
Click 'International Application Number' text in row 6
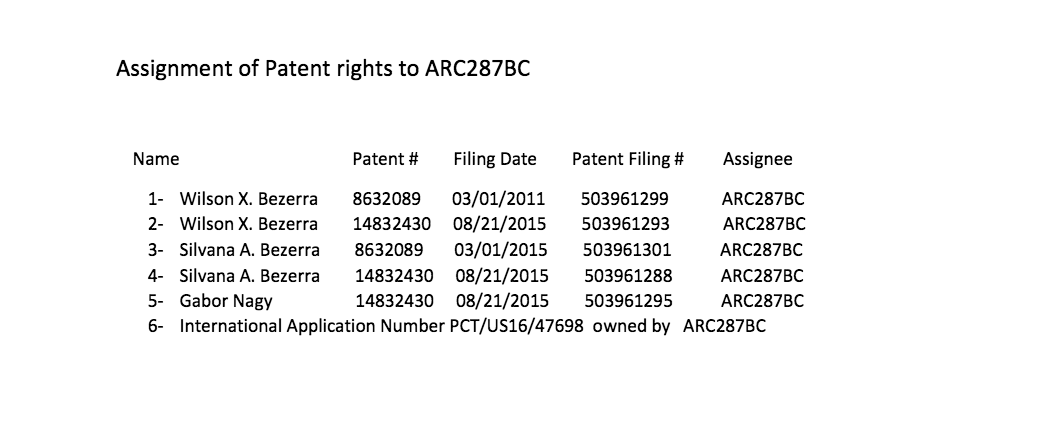coord(312,326)
